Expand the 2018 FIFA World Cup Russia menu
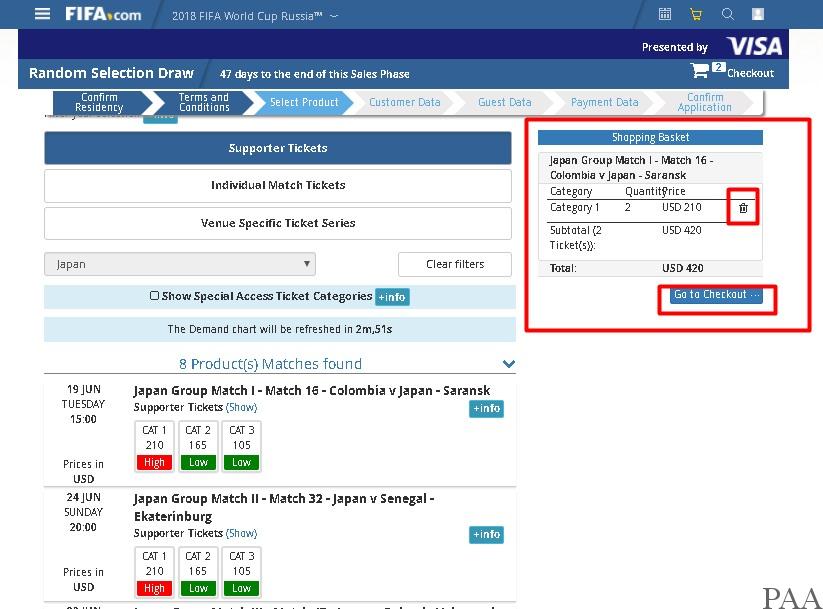 coord(255,16)
